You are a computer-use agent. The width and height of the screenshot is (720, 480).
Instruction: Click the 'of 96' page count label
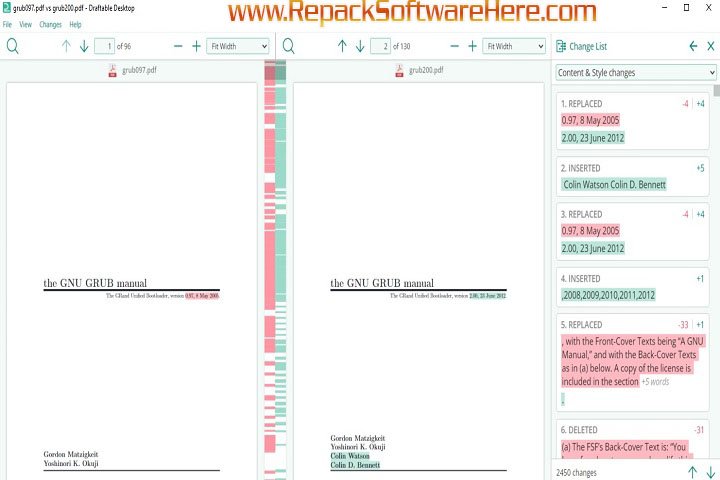[x=124, y=46]
